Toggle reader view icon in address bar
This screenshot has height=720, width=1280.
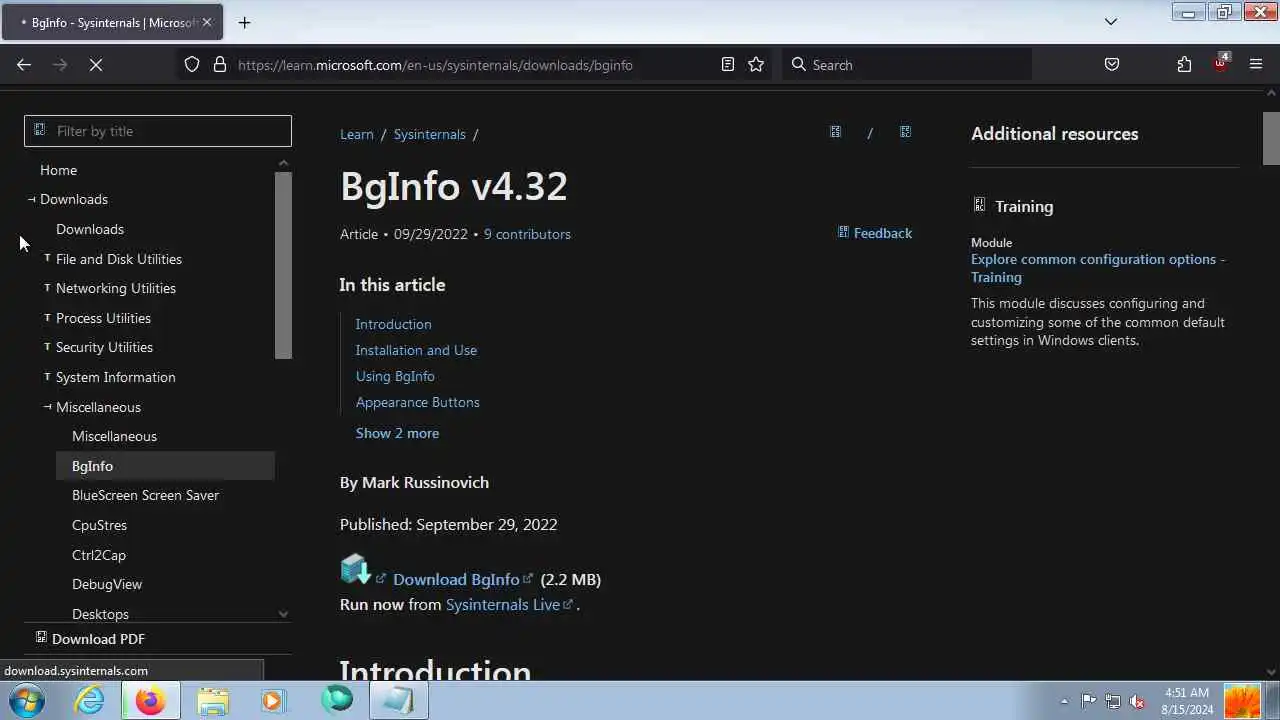coord(728,64)
